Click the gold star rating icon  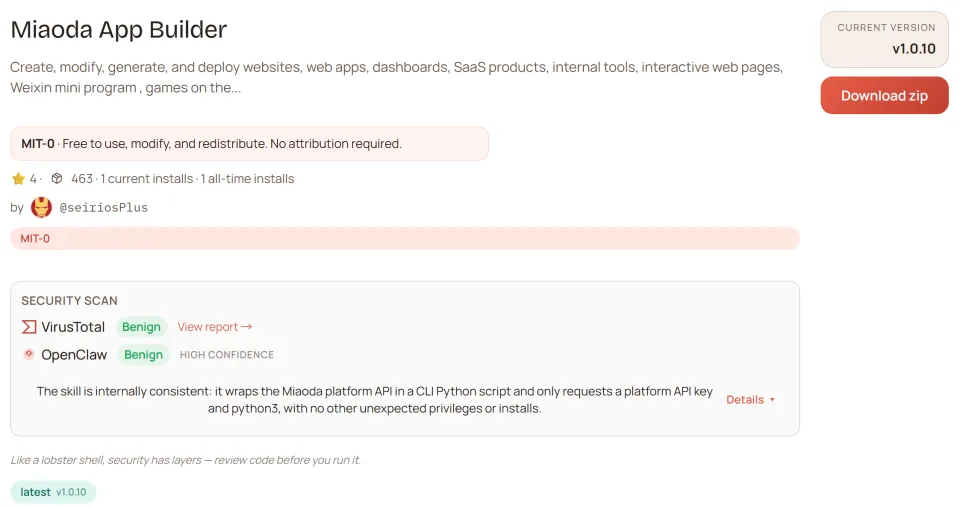point(18,179)
